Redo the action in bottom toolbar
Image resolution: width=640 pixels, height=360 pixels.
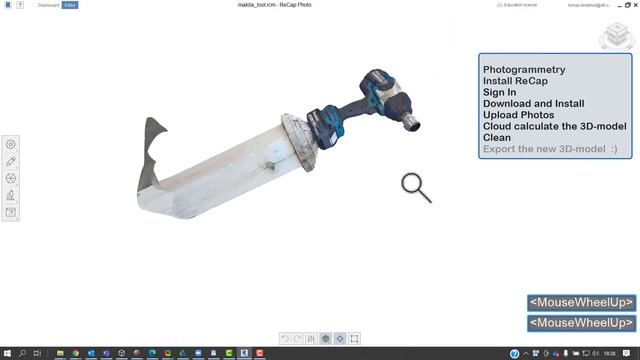298,338
